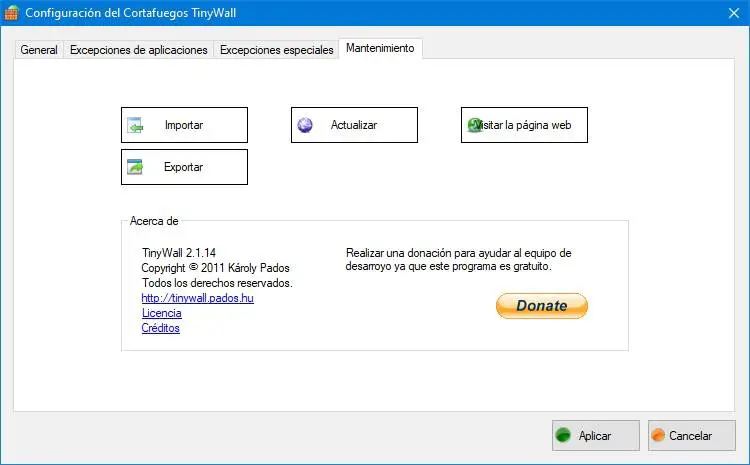Viewport: 750px width, 465px height.
Task: Click the Importar button label
Action: tap(184, 125)
